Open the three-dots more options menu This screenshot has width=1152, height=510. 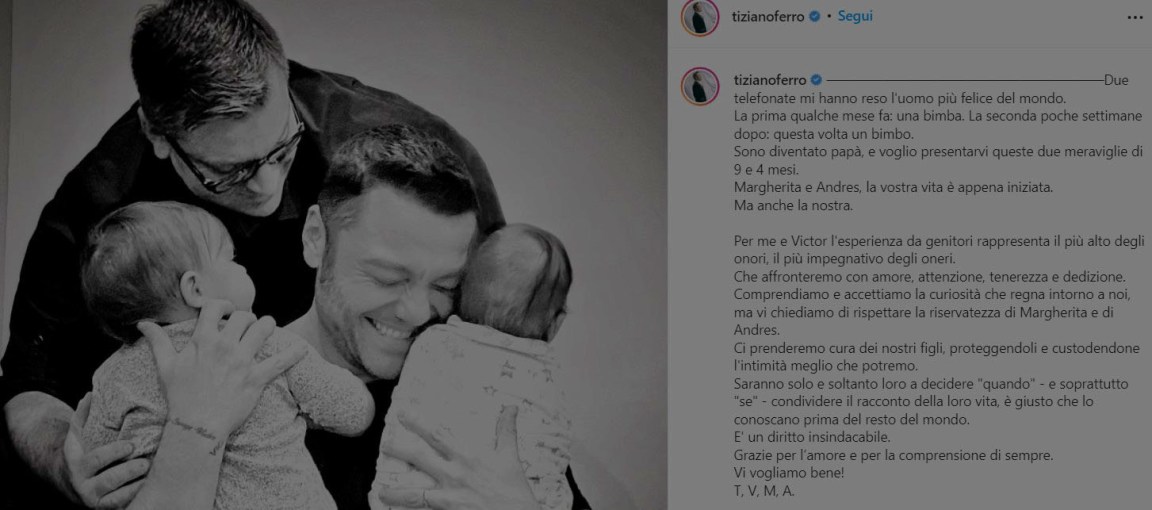pyautogui.click(x=1134, y=17)
